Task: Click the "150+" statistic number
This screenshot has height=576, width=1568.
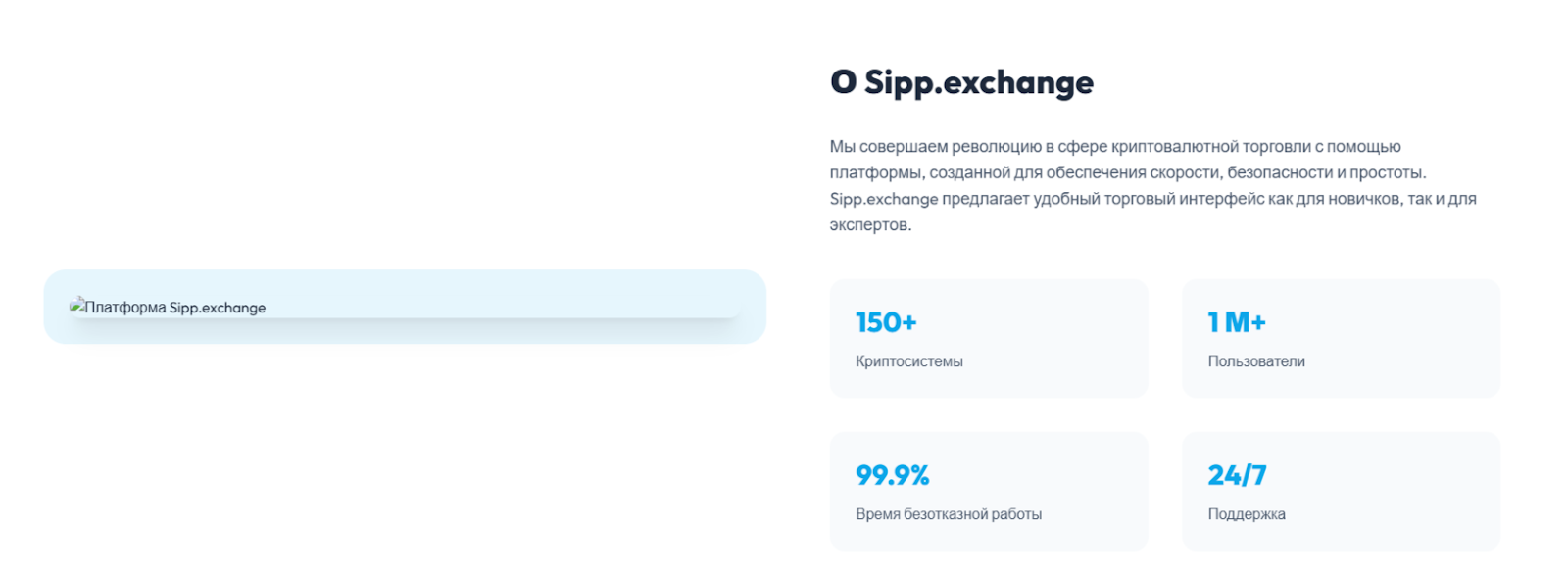Action: coord(886,322)
